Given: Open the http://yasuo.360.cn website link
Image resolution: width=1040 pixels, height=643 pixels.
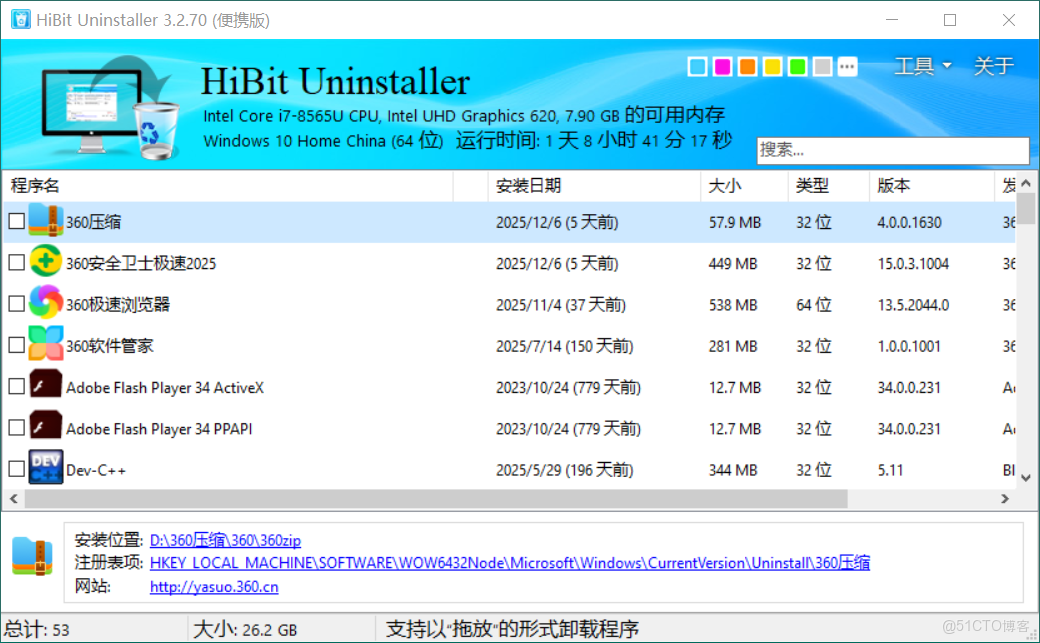Looking at the screenshot, I should (x=213, y=587).
